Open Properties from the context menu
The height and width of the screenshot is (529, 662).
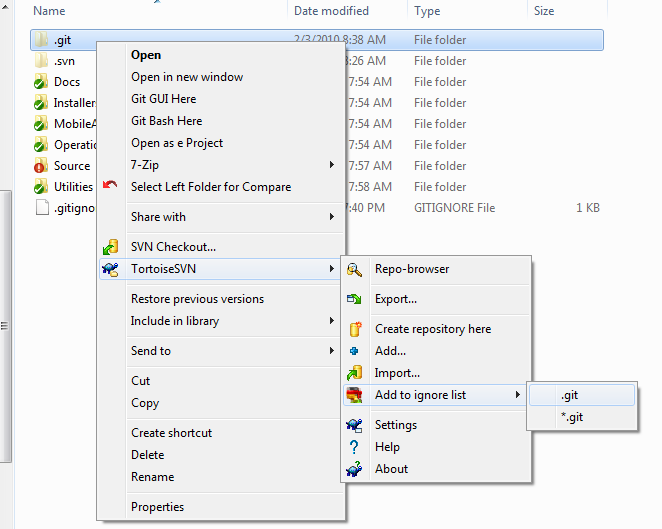coord(221,507)
